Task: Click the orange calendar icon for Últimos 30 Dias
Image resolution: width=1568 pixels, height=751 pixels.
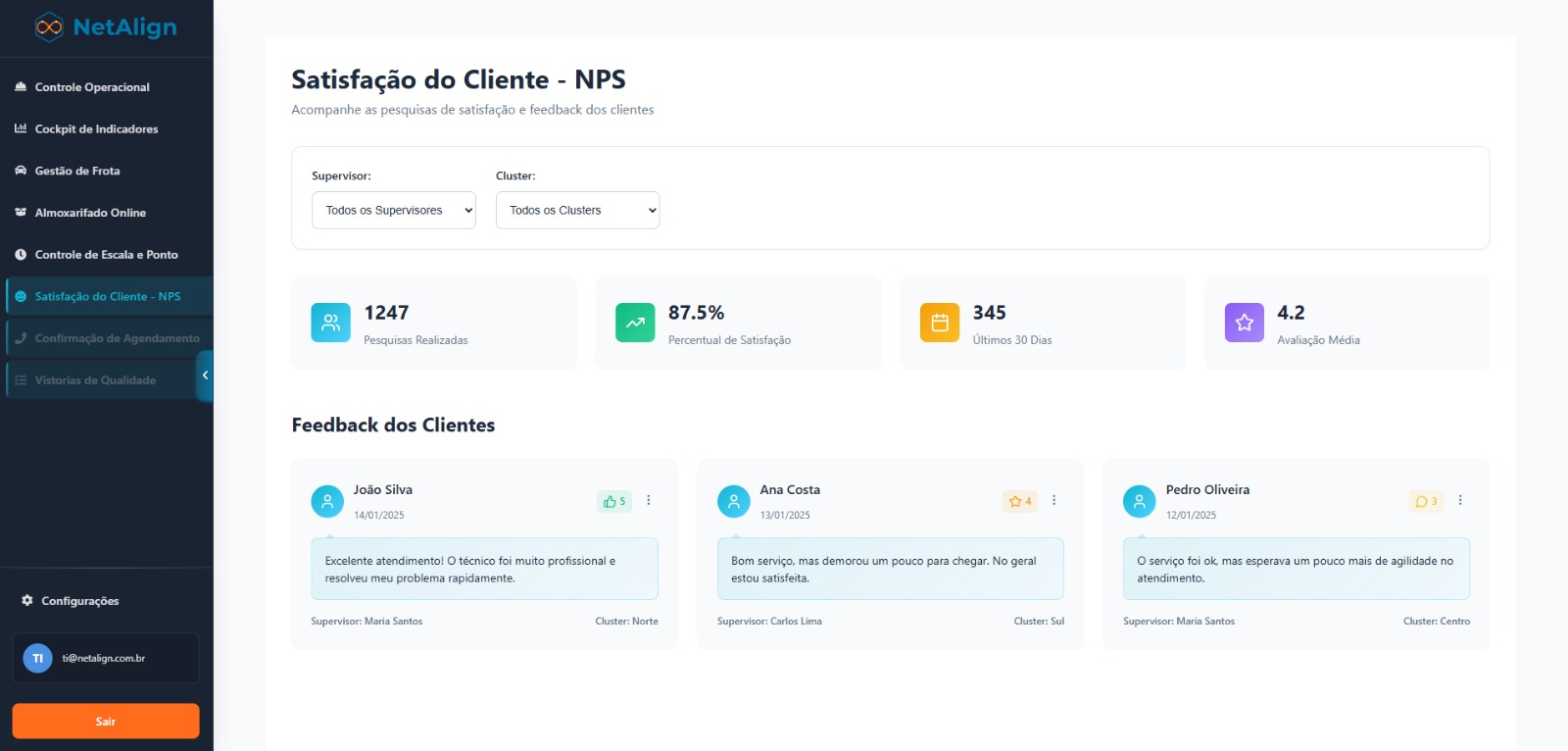Action: click(939, 323)
